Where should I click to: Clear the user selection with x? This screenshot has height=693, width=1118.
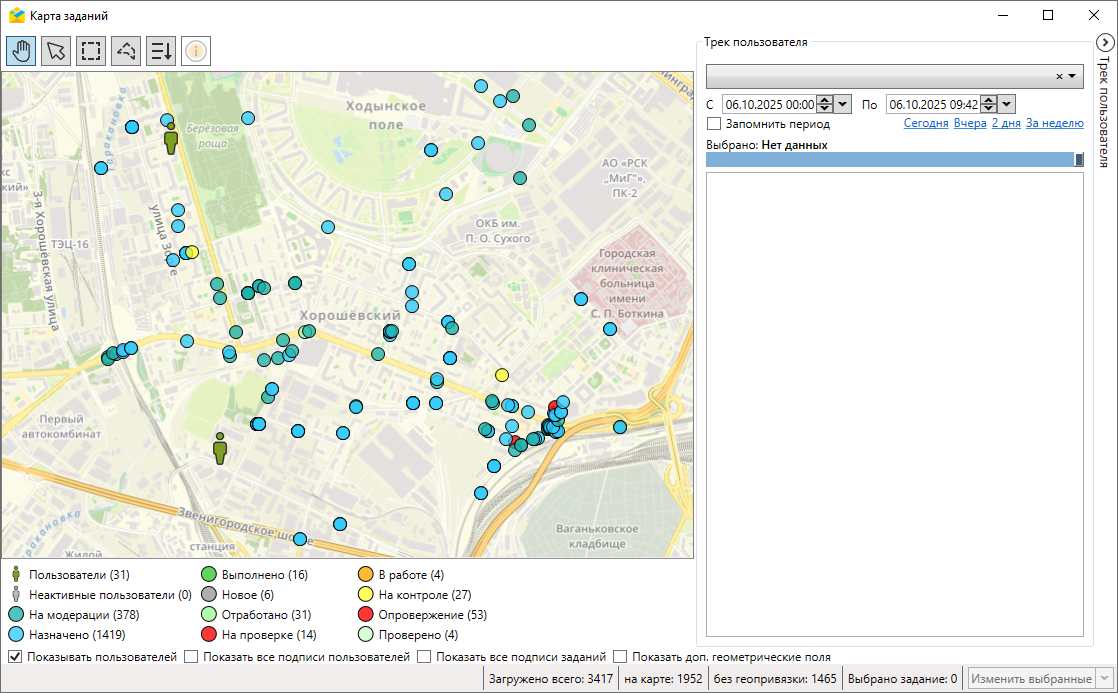pos(1059,77)
